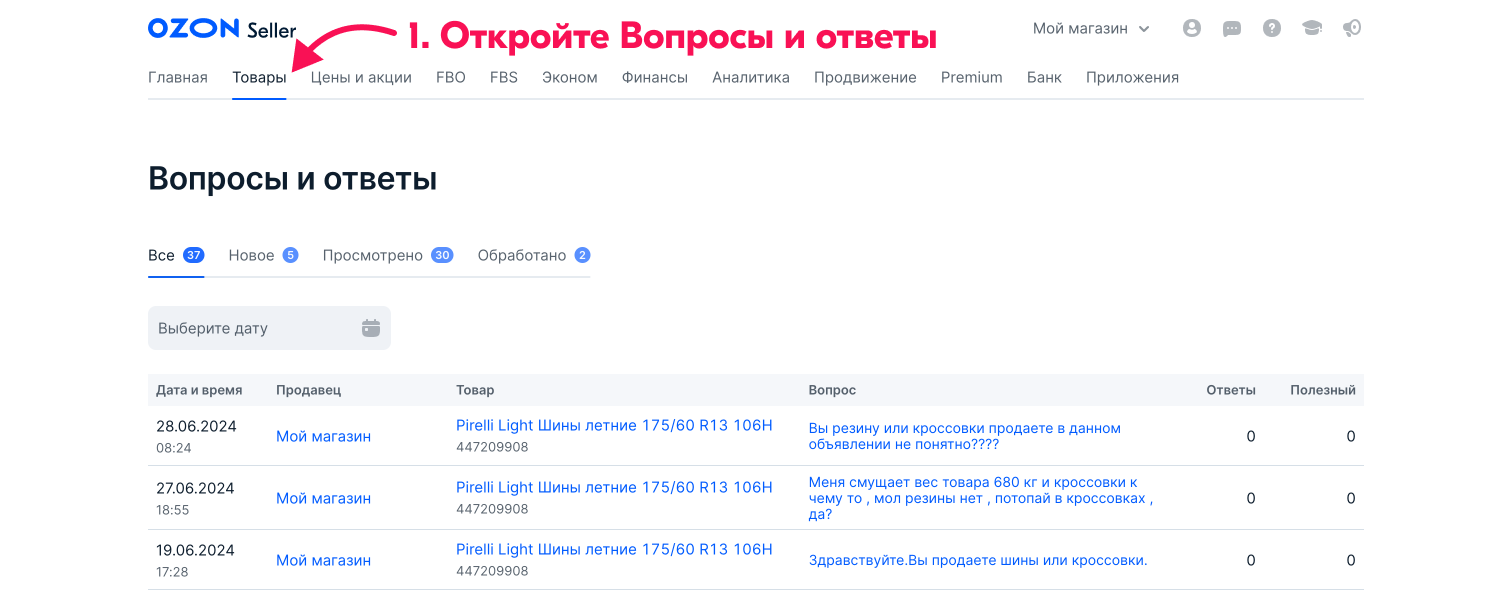Viewport: 1512px width, 600px height.
Task: Go to the Банк section
Action: (1044, 77)
